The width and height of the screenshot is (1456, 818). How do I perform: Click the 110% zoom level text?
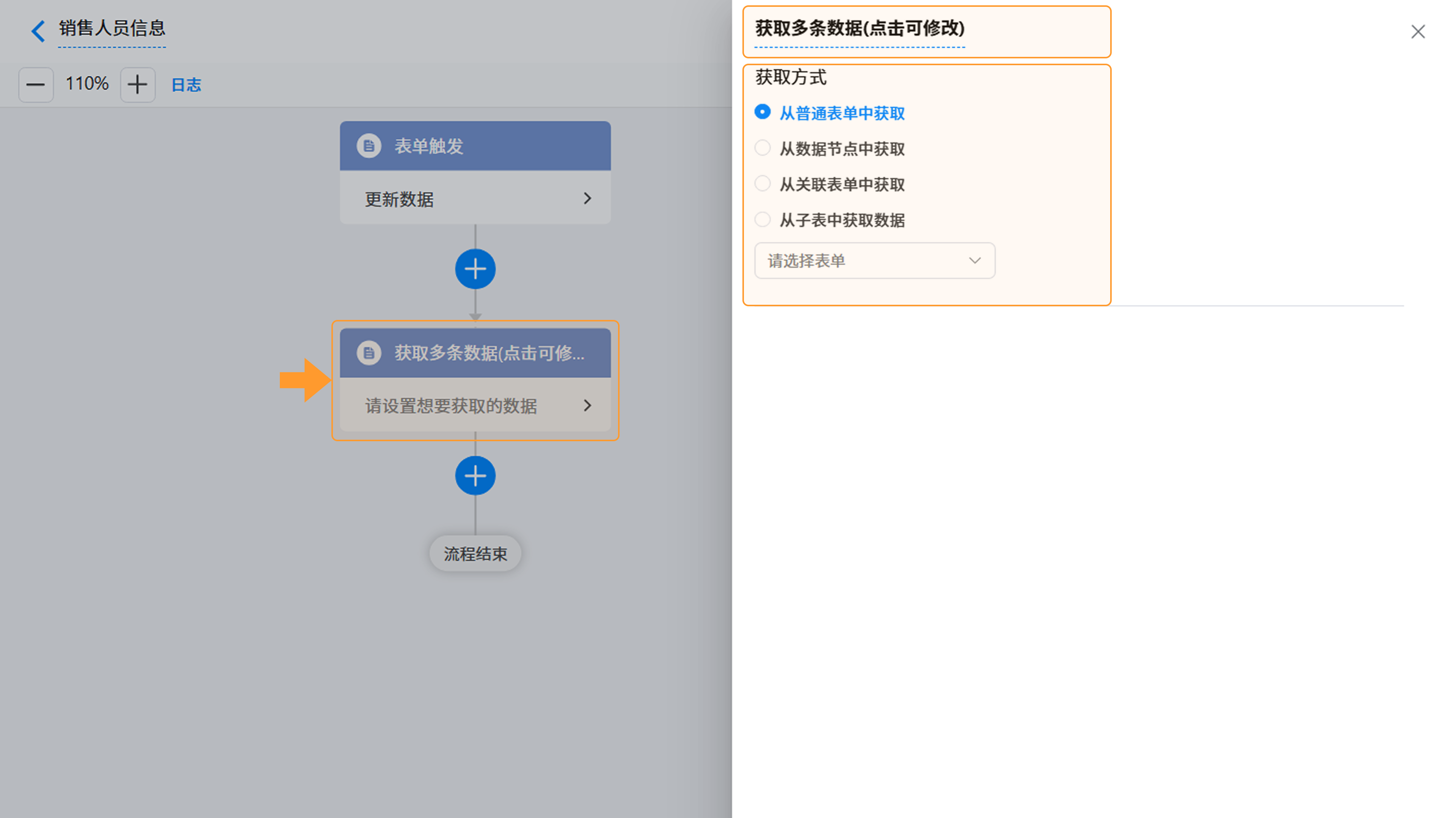[87, 84]
